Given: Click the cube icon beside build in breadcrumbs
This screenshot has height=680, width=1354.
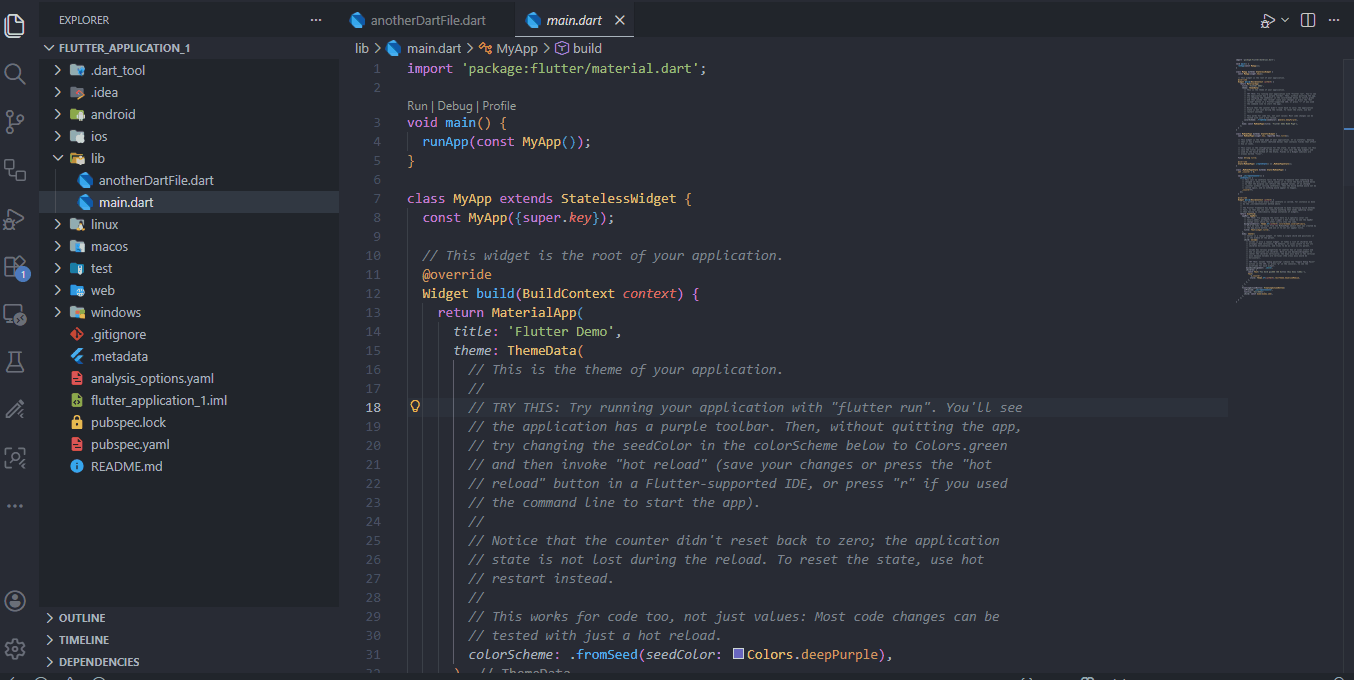Looking at the screenshot, I should tap(562, 48).
